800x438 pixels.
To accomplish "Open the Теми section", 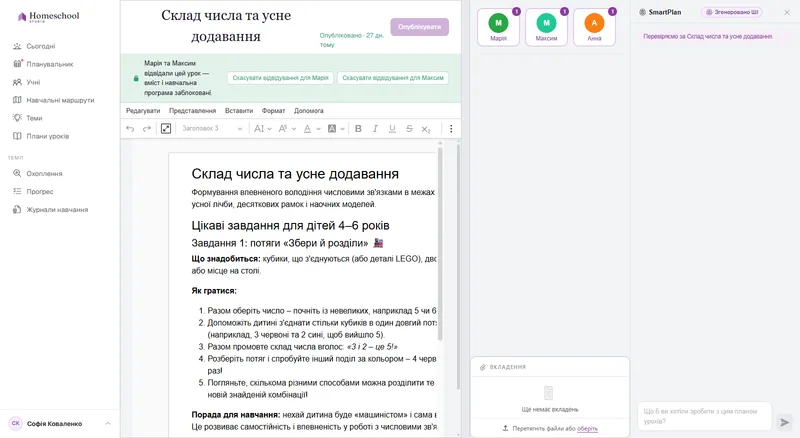I will coord(34,118).
